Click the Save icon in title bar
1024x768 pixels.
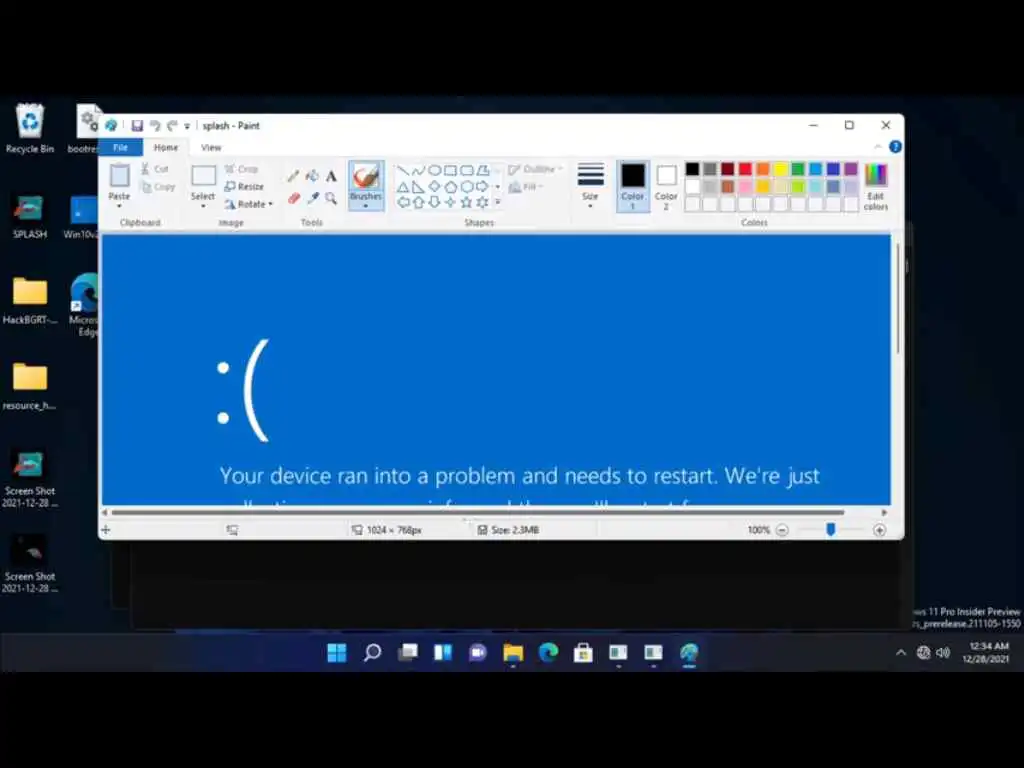(137, 125)
